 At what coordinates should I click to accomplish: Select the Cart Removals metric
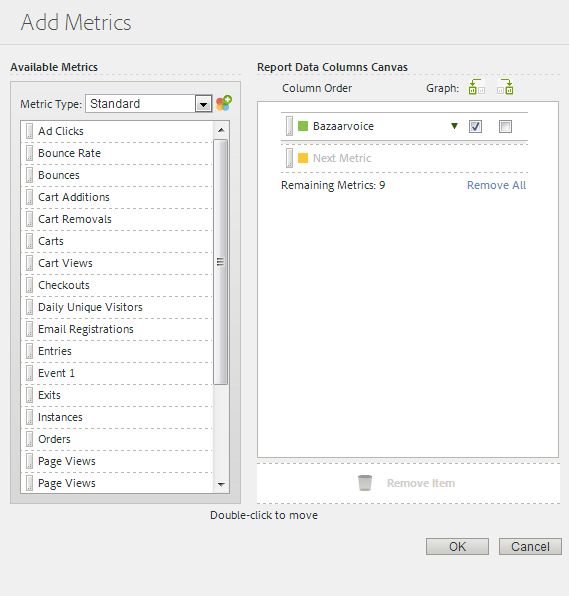tap(75, 219)
